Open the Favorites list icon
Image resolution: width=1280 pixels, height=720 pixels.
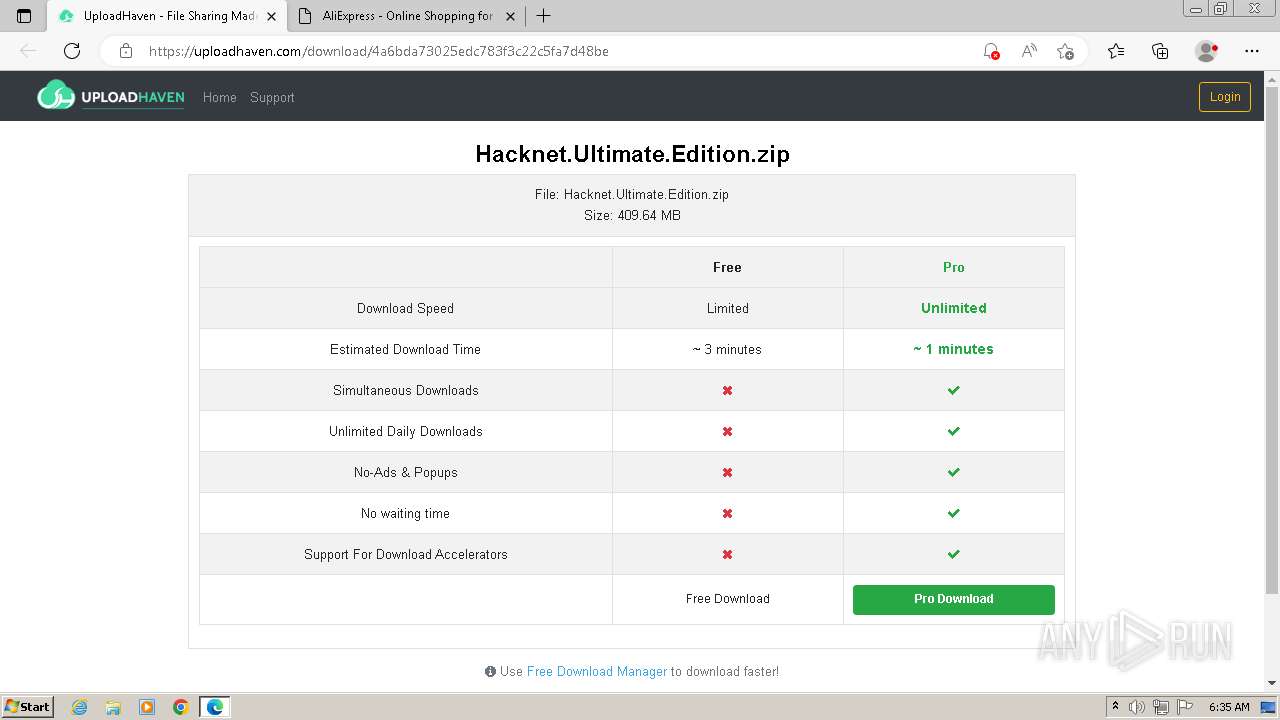pos(1116,51)
